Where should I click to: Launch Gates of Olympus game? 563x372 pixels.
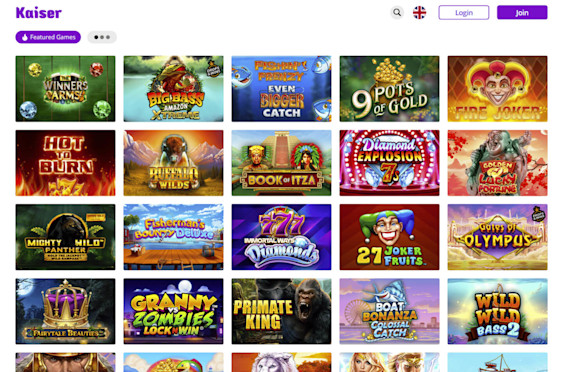click(x=498, y=237)
